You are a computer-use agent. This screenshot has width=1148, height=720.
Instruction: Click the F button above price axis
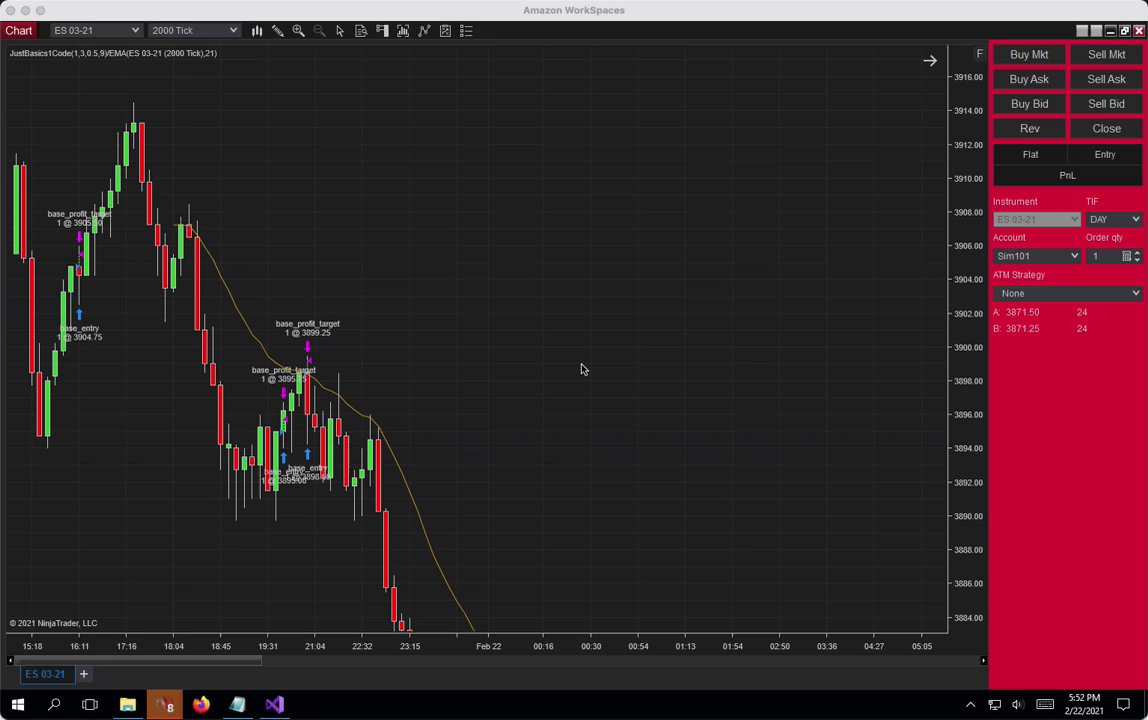[980, 53]
